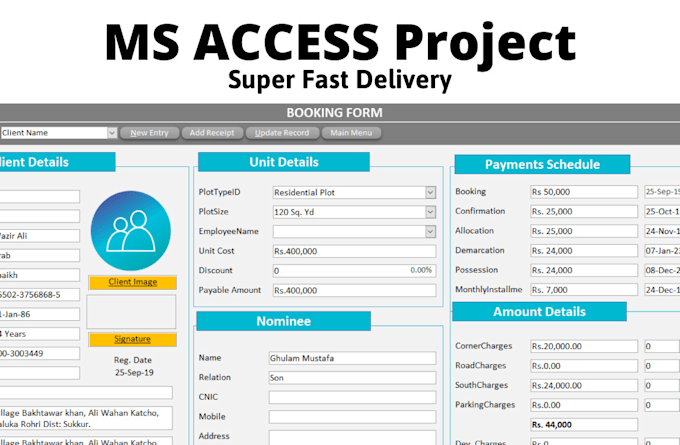Click the client image placeholder icon
This screenshot has height=445, width=680.
131,231
